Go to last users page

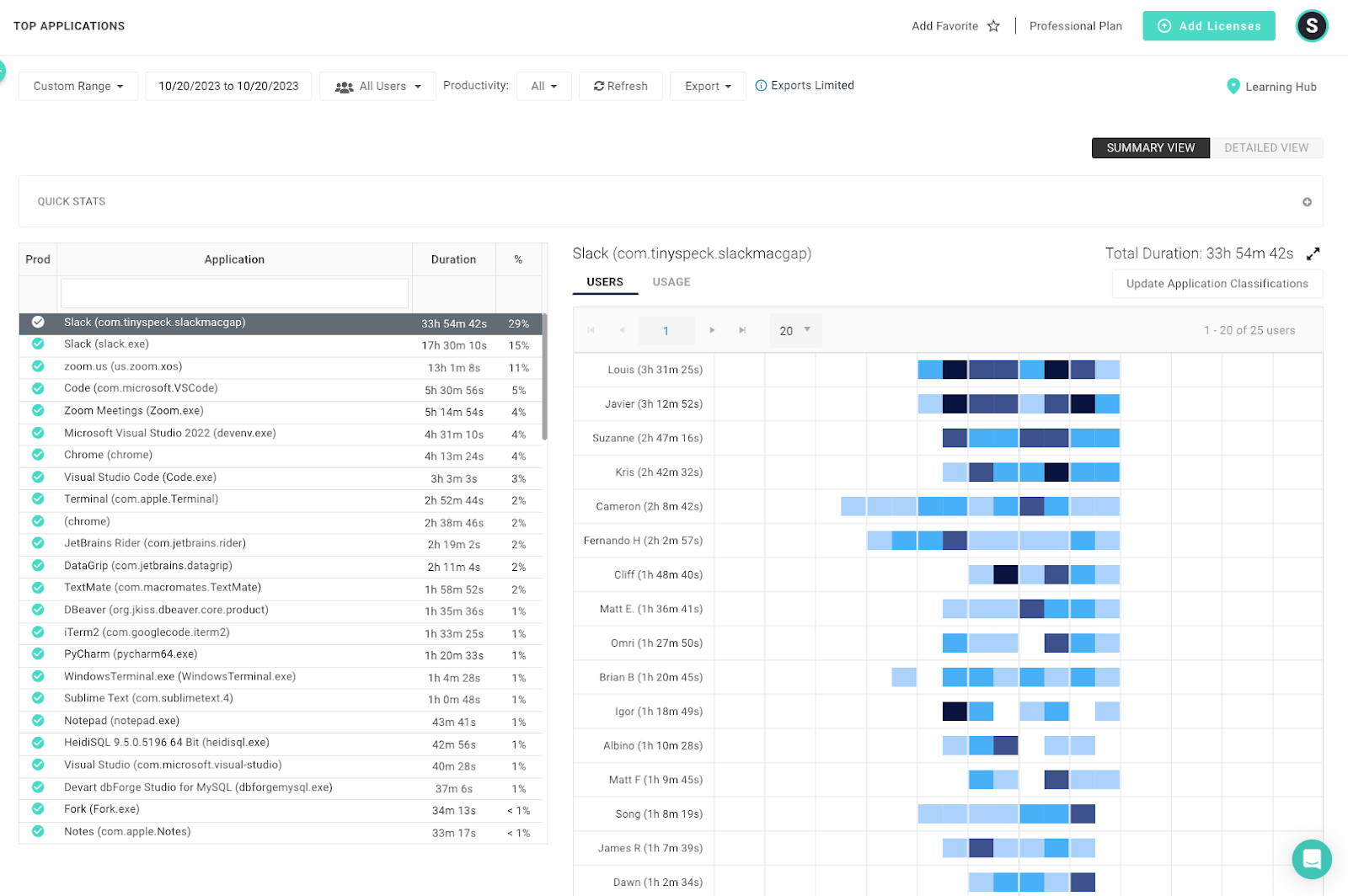click(x=742, y=330)
